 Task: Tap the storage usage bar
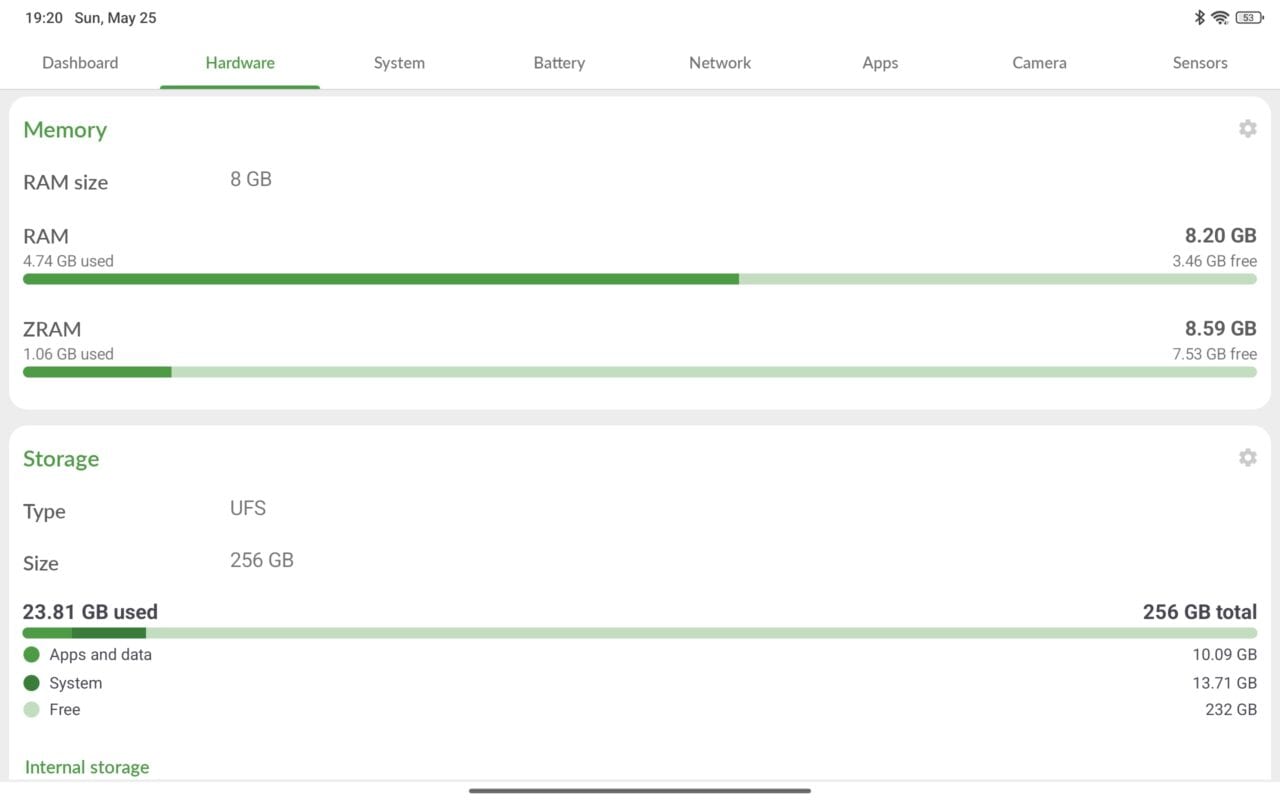(x=640, y=633)
